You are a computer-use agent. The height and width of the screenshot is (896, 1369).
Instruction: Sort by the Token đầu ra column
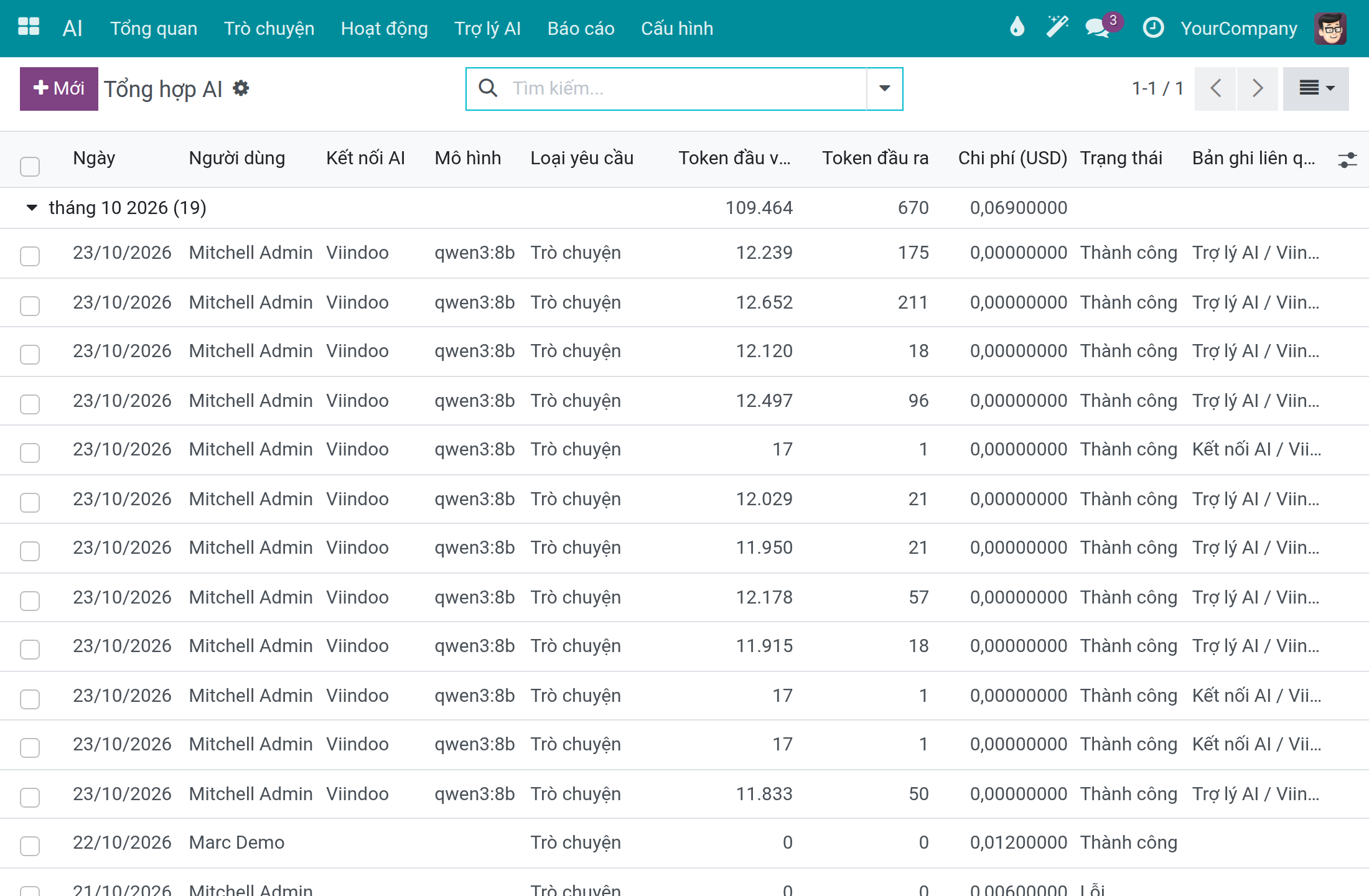[x=875, y=158]
